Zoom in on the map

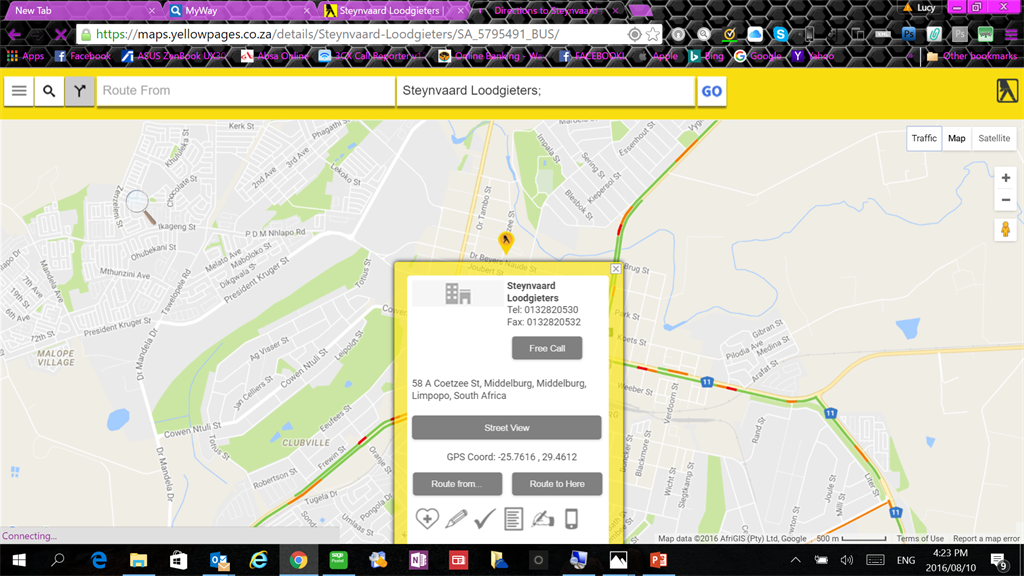click(1006, 178)
